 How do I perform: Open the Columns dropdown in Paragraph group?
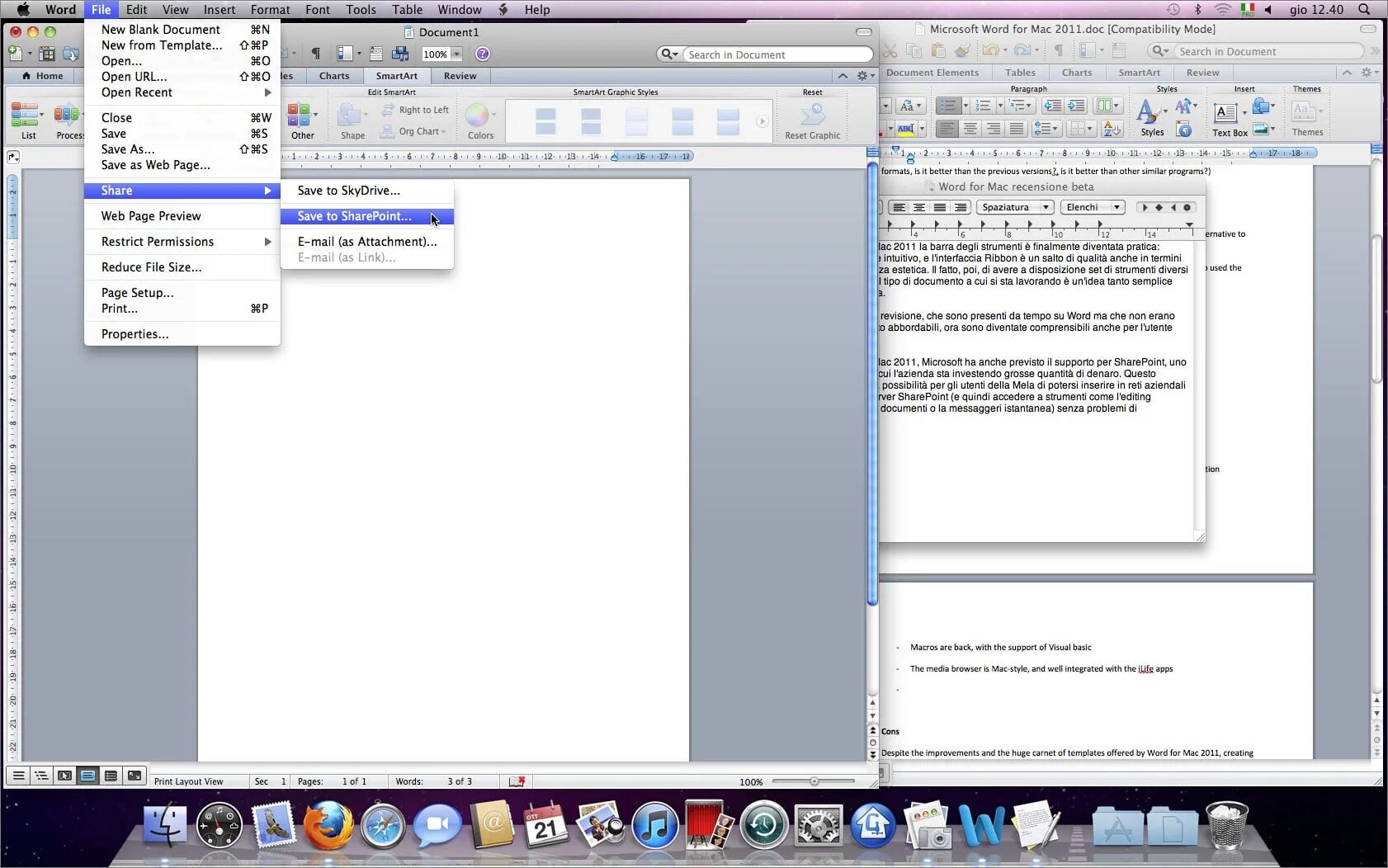[x=1107, y=106]
